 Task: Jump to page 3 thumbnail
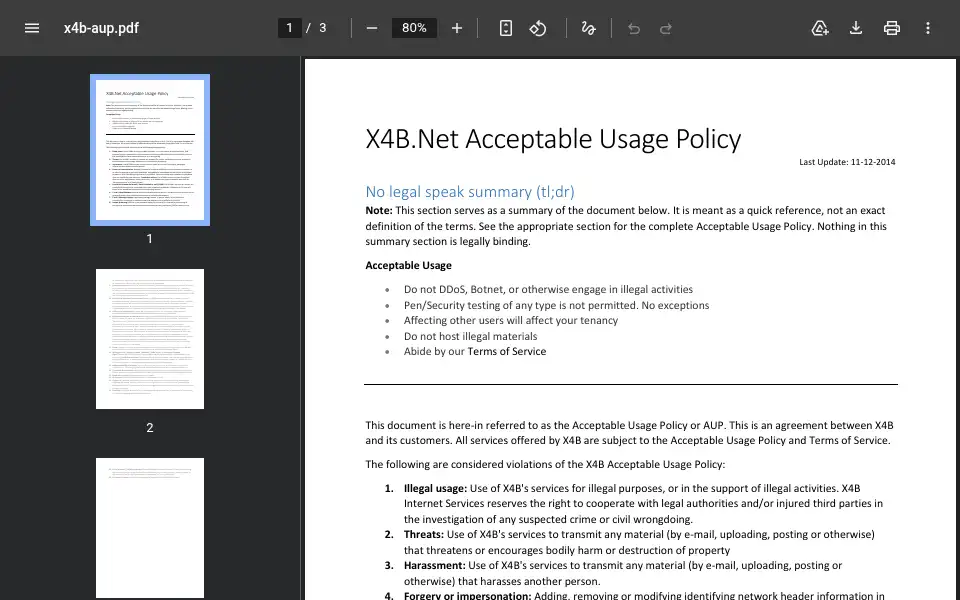click(x=150, y=528)
